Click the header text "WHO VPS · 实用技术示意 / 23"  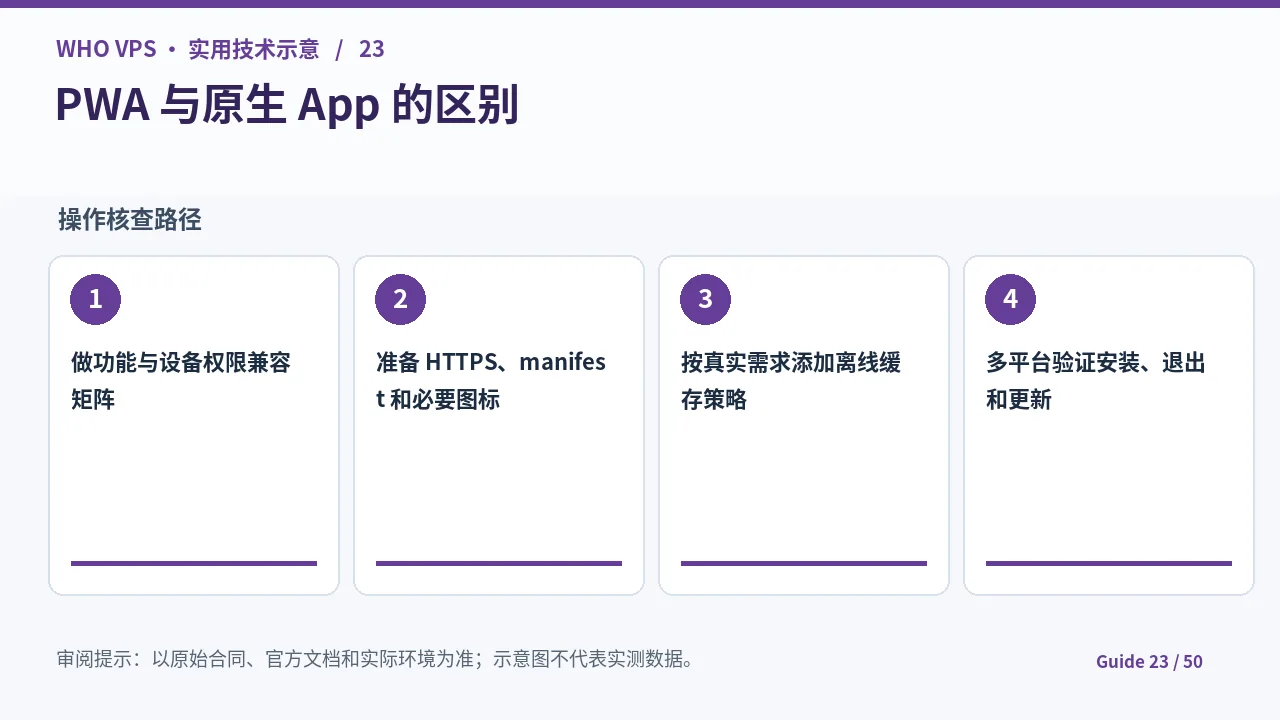[220, 49]
